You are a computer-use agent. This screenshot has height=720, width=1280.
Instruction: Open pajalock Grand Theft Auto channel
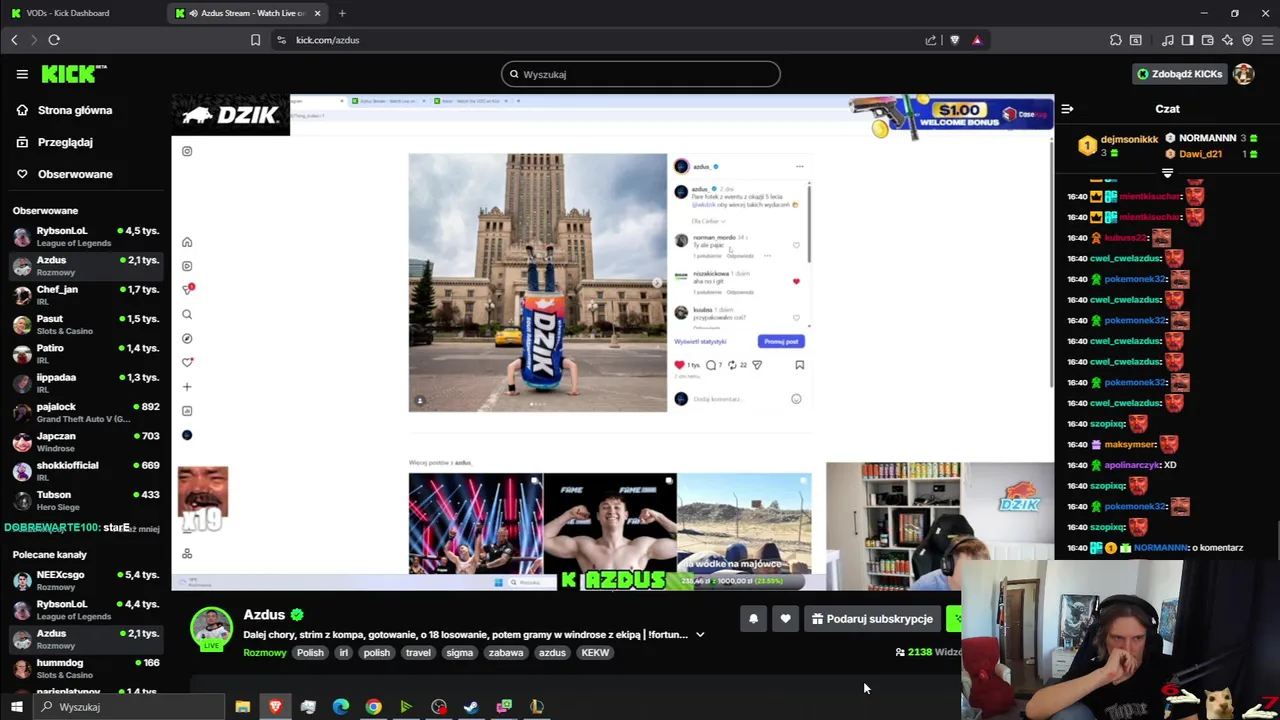tap(86, 412)
